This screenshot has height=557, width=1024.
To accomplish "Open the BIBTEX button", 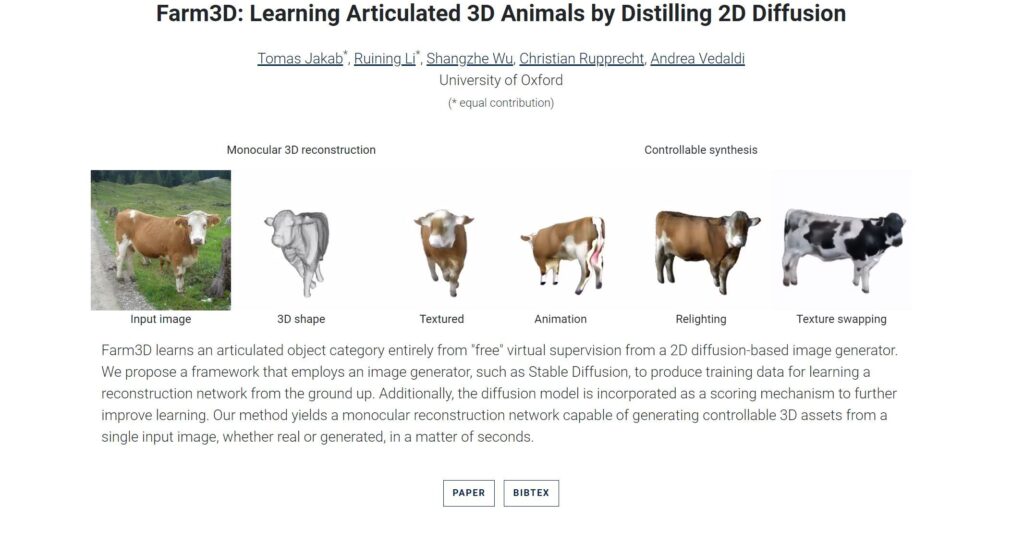I will coord(531,493).
